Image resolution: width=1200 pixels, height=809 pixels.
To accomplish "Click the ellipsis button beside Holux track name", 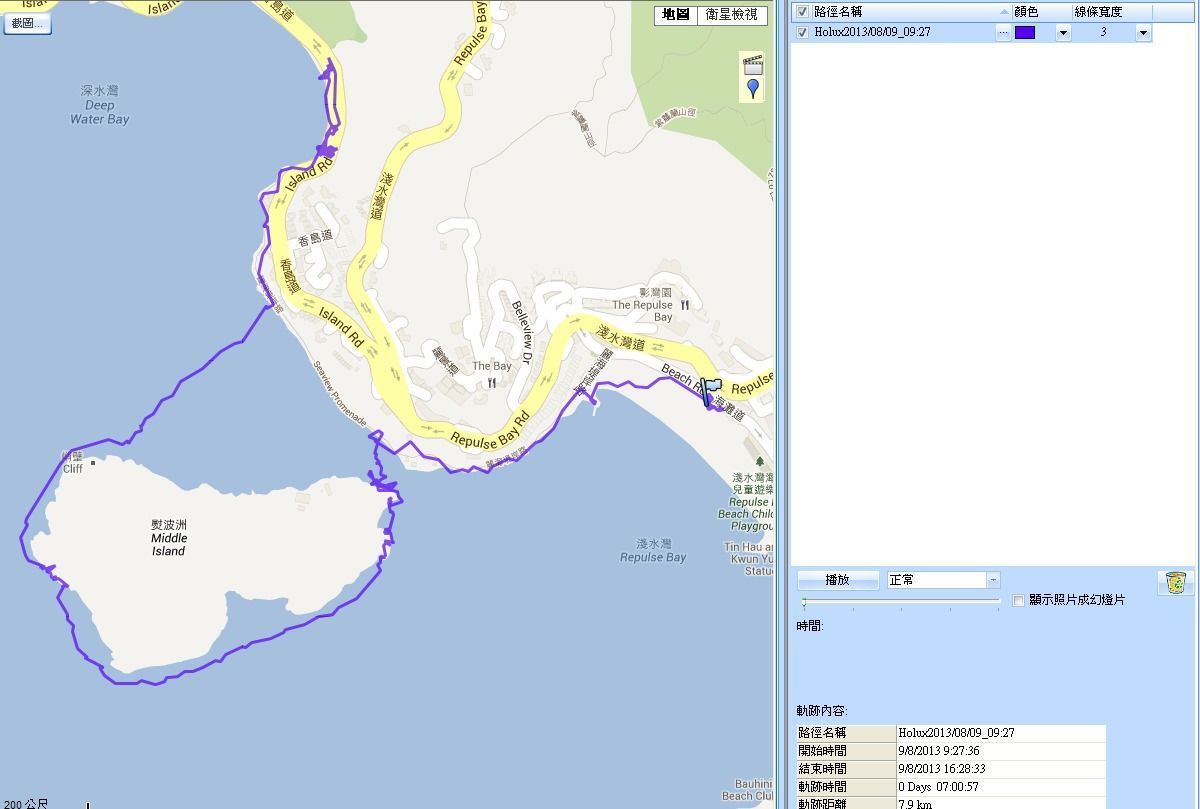I will pyautogui.click(x=1002, y=32).
